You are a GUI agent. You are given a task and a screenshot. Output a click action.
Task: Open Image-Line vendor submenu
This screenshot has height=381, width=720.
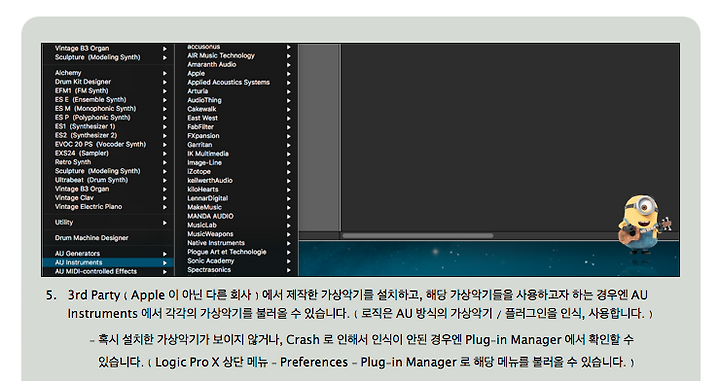(237, 162)
